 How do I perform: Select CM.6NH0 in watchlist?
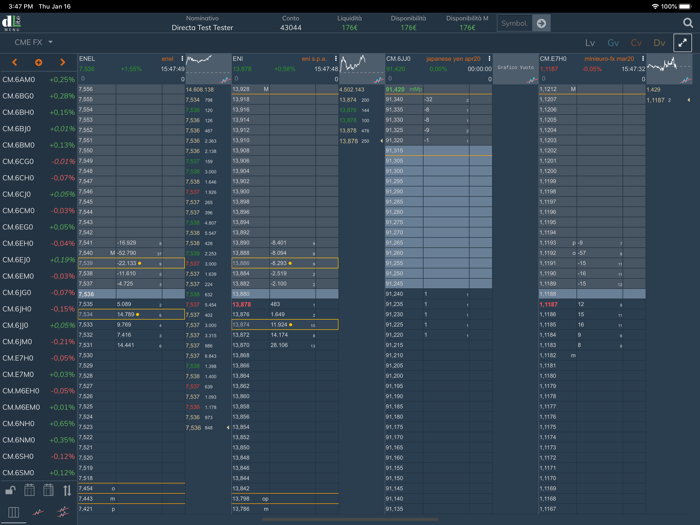point(38,424)
